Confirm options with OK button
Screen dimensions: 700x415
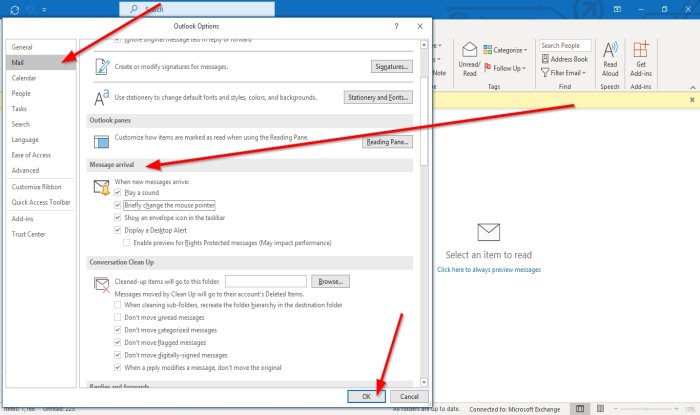[x=366, y=396]
